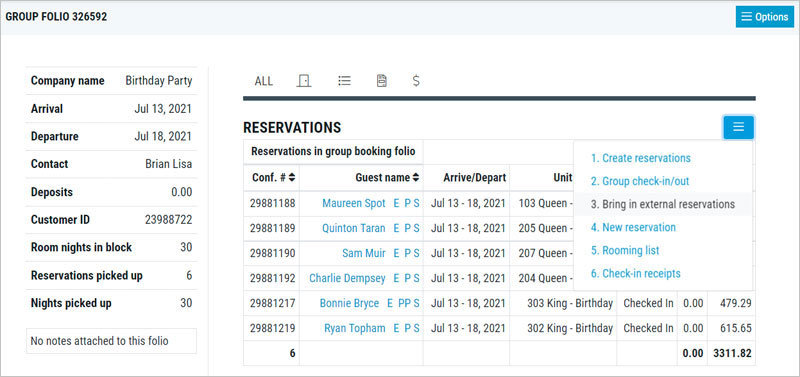The width and height of the screenshot is (800, 377).
Task: Click the Arrival date Jul 13, 2021
Action: point(163,109)
